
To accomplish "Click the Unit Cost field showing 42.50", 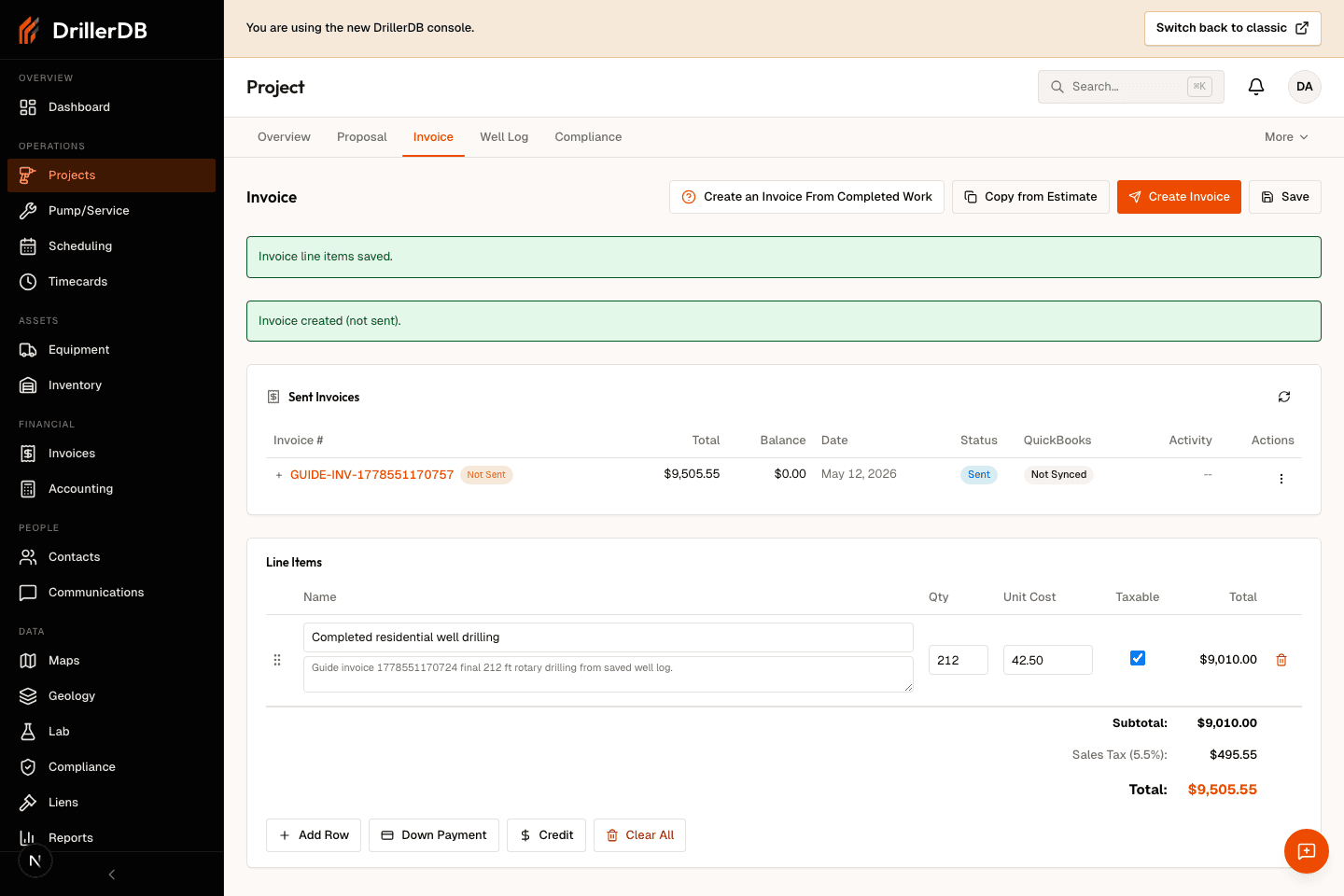I will click(1048, 660).
